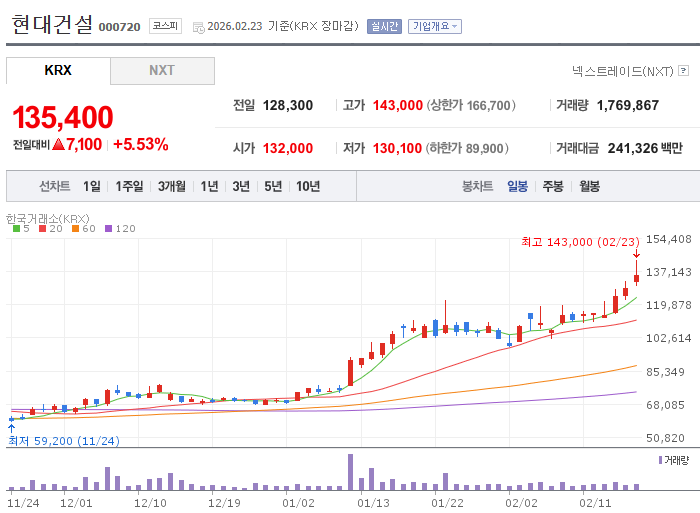Click the tallest volume bar near 01/13

tap(350, 472)
